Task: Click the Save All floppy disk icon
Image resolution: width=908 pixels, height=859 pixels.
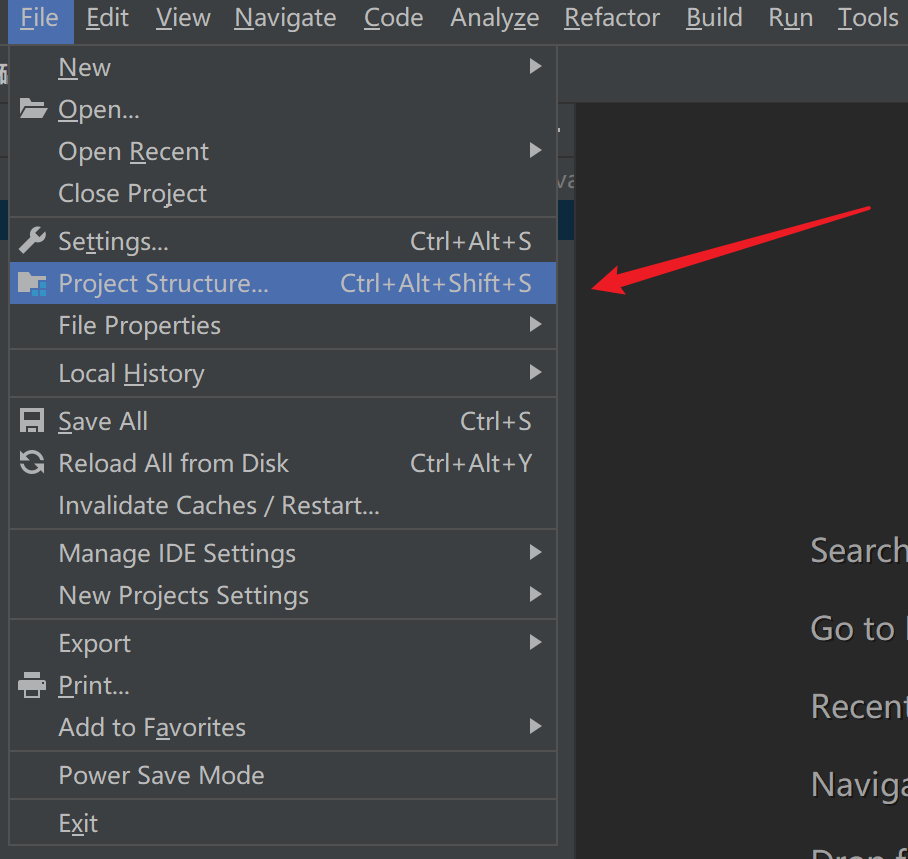Action: (x=33, y=421)
